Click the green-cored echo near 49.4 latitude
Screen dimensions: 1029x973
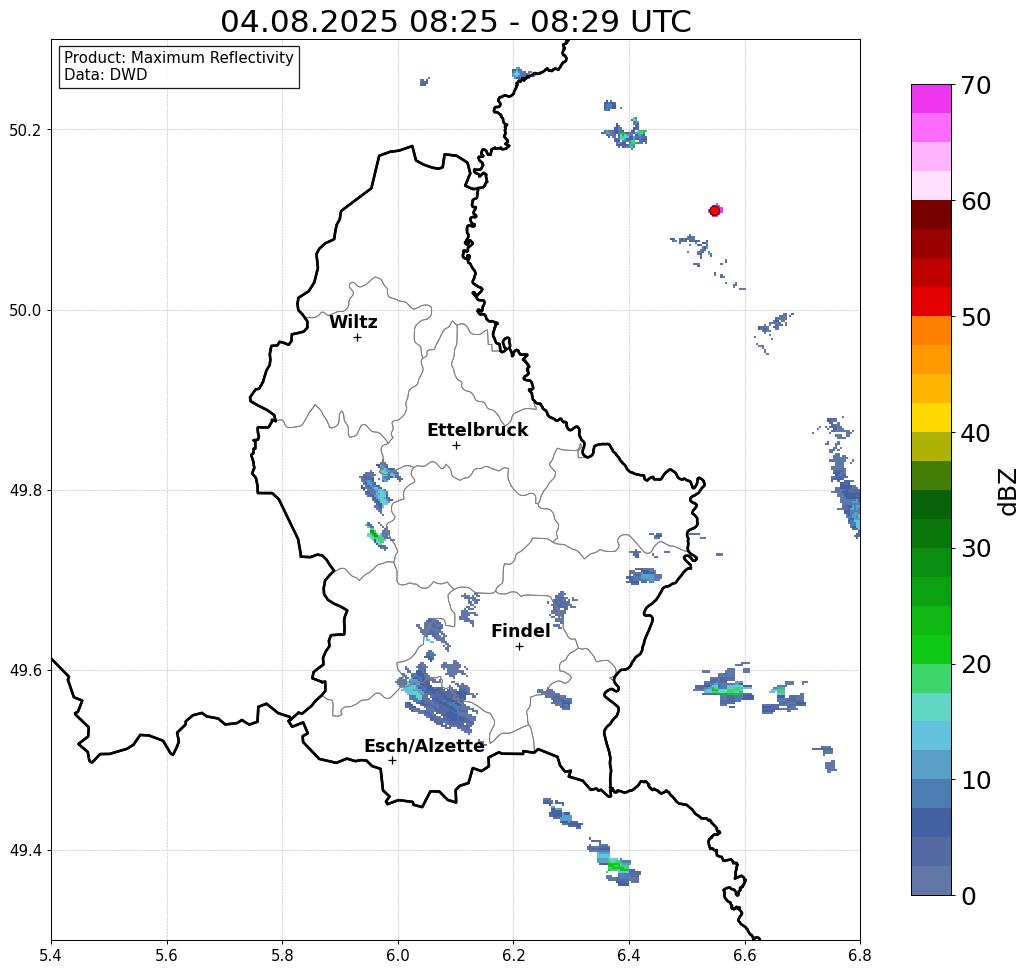(x=615, y=862)
